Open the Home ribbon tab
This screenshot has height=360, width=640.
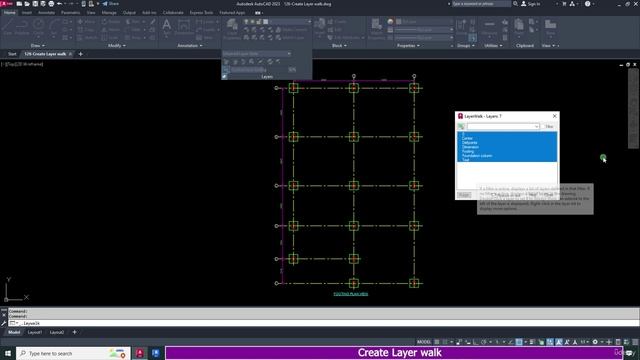click(9, 13)
